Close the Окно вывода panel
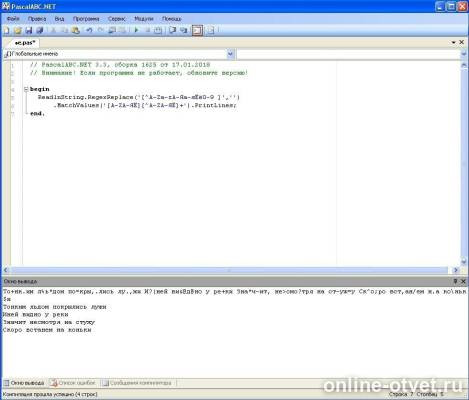Screen dimensions: 469x400 click(x=463, y=281)
